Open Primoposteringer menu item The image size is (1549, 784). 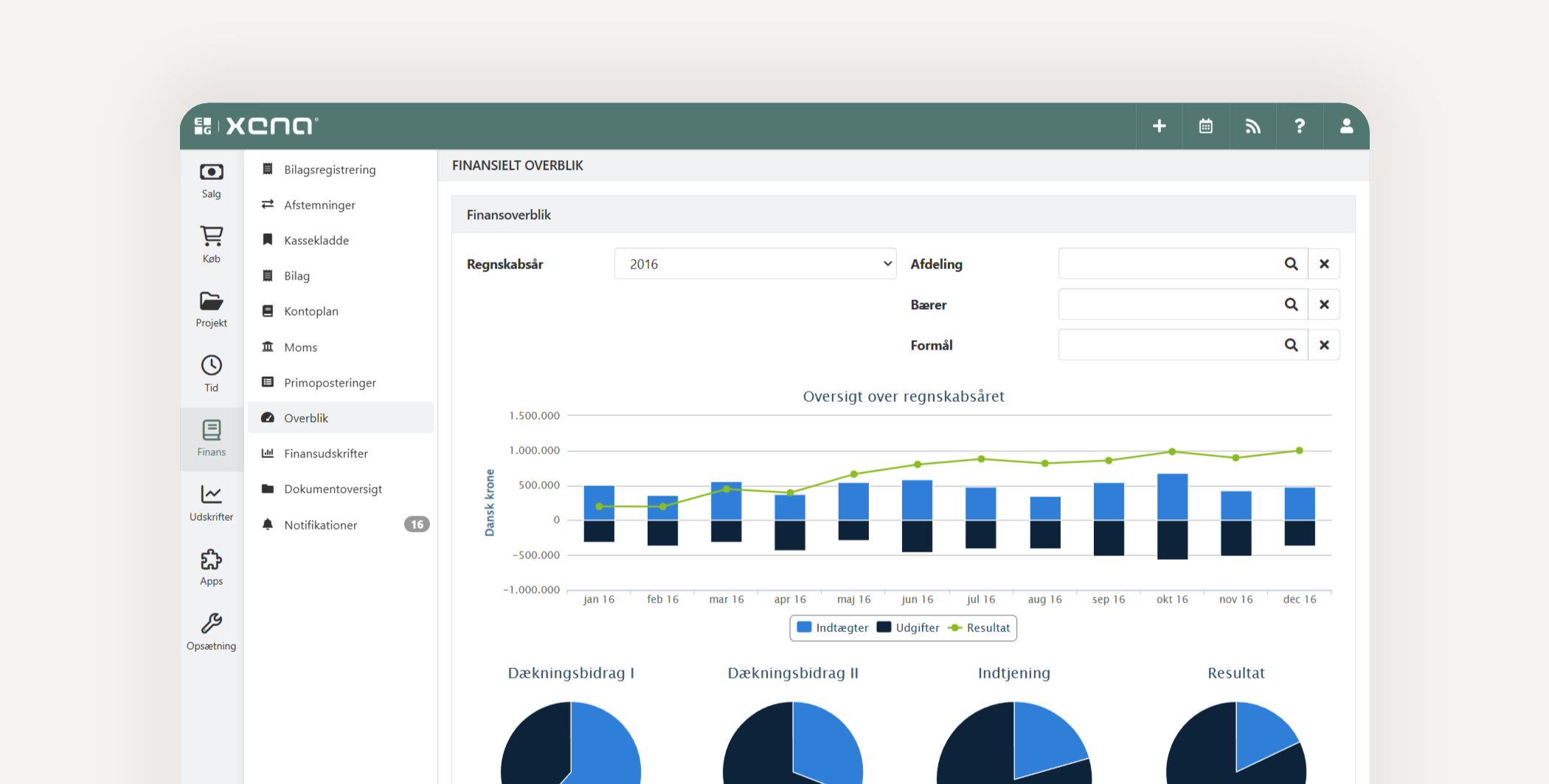pyautogui.click(x=341, y=383)
